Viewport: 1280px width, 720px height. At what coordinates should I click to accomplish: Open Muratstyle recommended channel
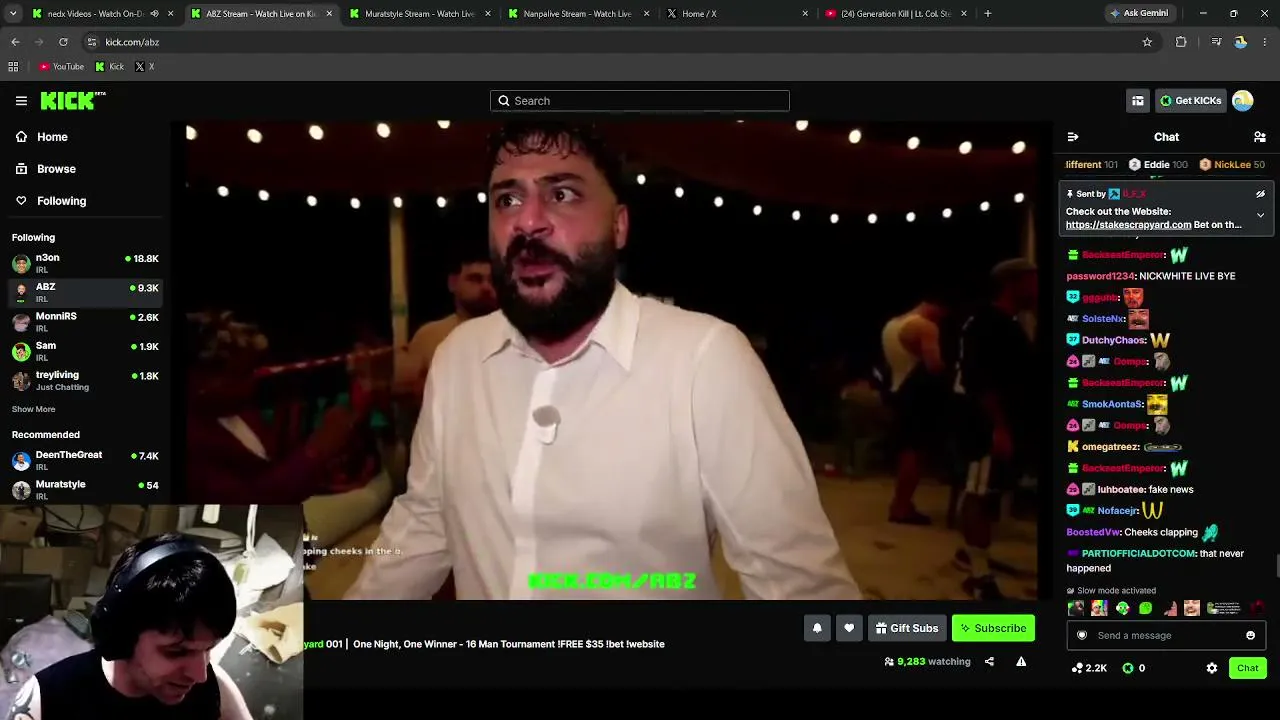point(85,489)
